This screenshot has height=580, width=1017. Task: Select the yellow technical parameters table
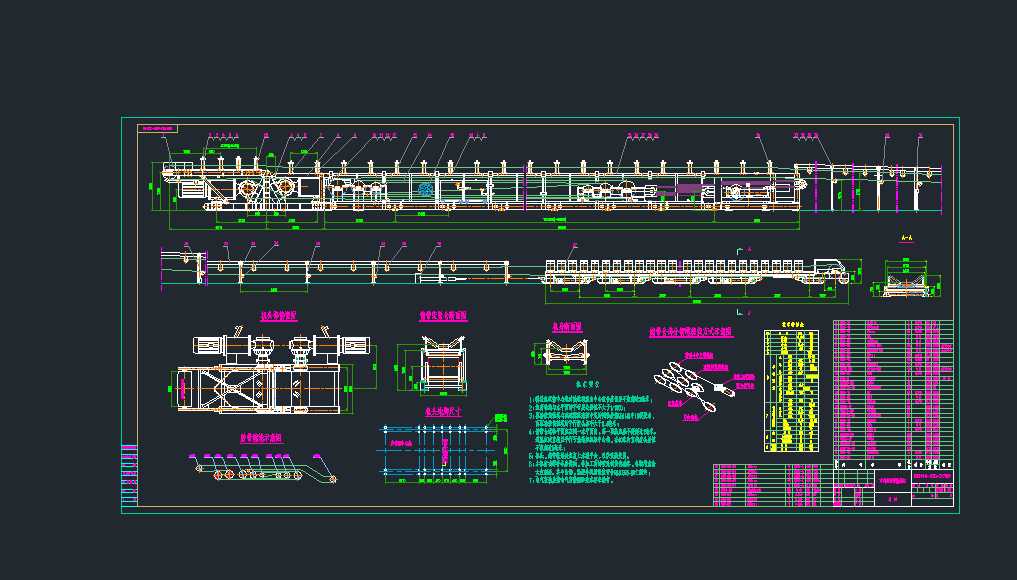coord(791,391)
